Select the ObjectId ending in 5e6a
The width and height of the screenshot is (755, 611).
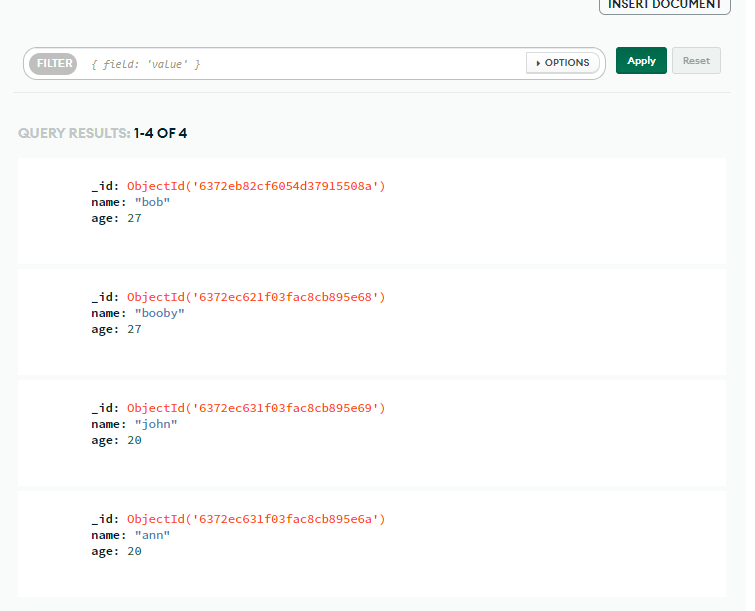256,519
